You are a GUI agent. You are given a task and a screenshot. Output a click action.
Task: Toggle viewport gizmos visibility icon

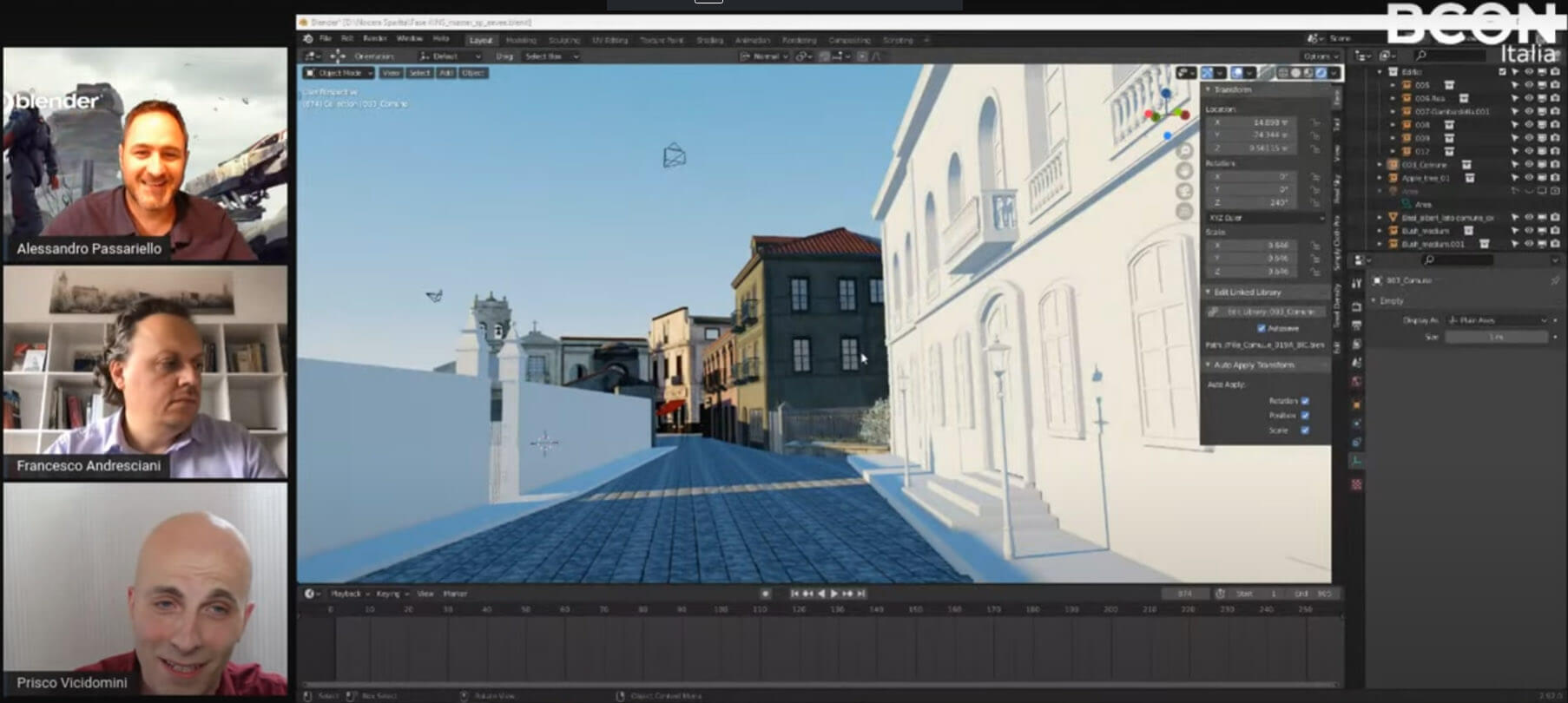[x=1207, y=73]
